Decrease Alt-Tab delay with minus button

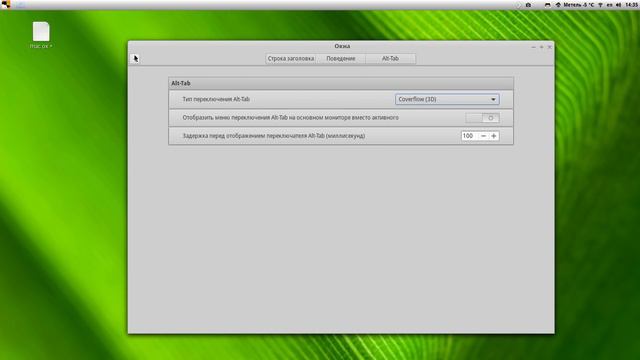[483, 136]
